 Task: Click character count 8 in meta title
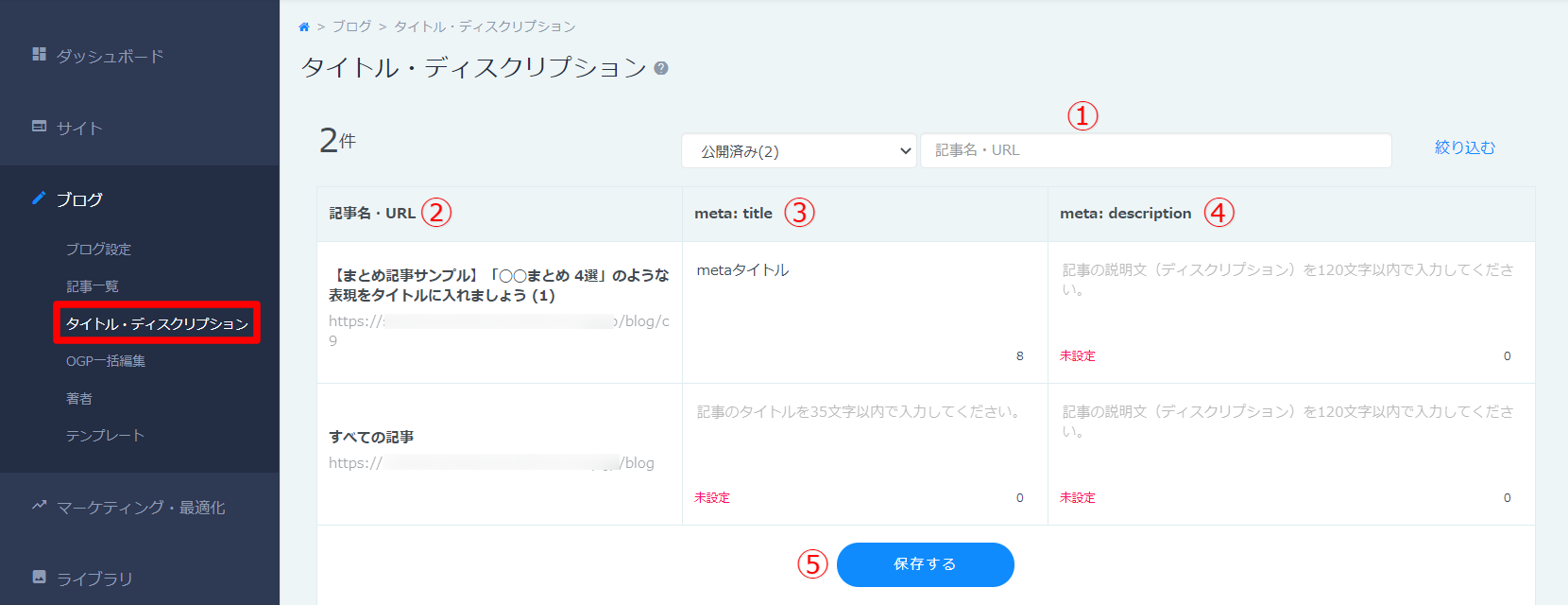(x=1020, y=356)
